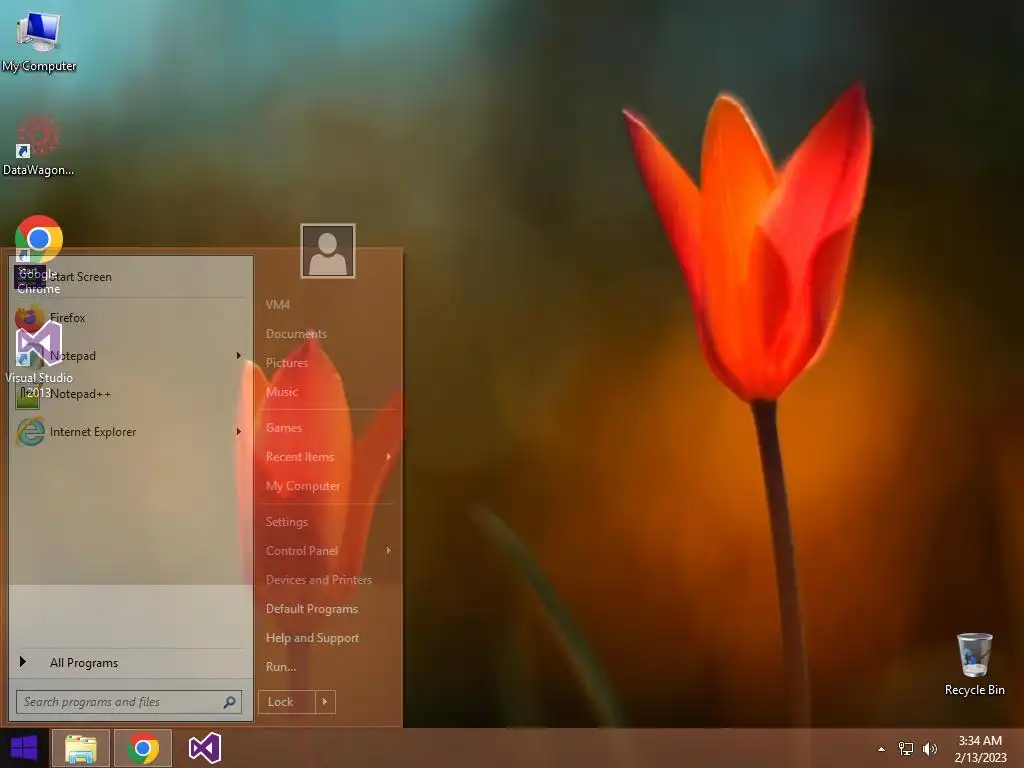This screenshot has width=1024, height=768.
Task: Open Recycle Bin on desktop
Action: tap(974, 663)
